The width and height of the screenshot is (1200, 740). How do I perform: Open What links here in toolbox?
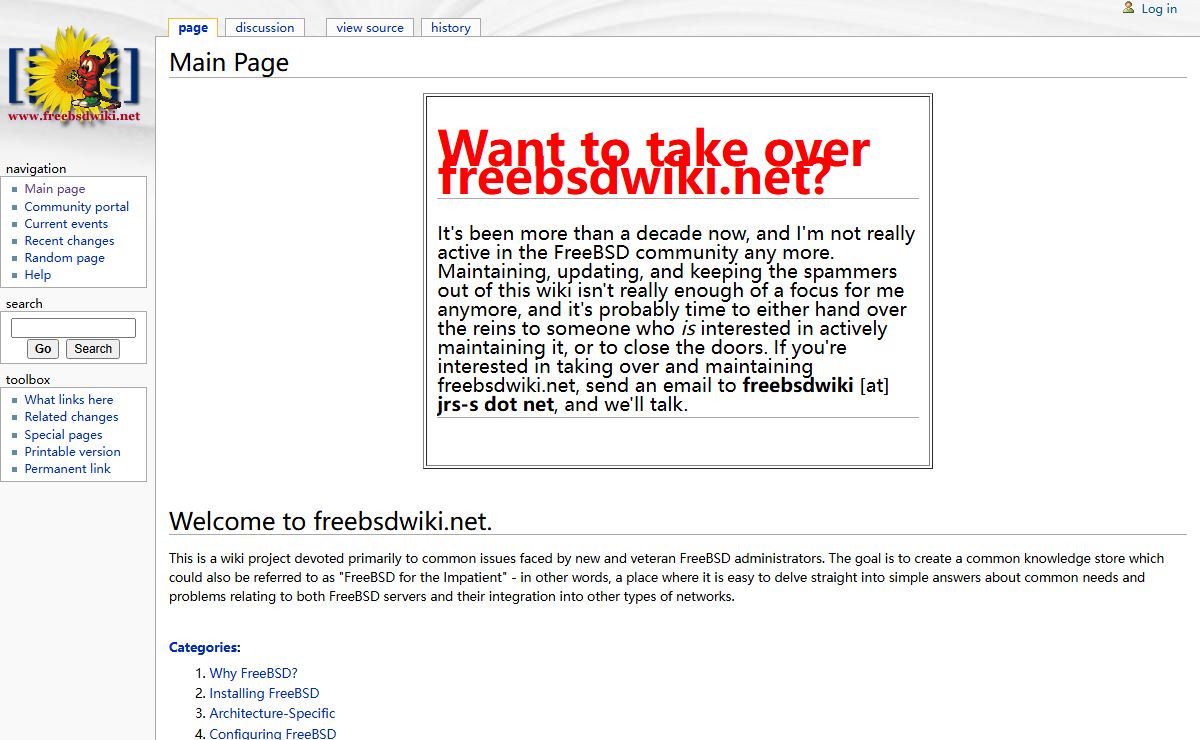pyautogui.click(x=69, y=400)
